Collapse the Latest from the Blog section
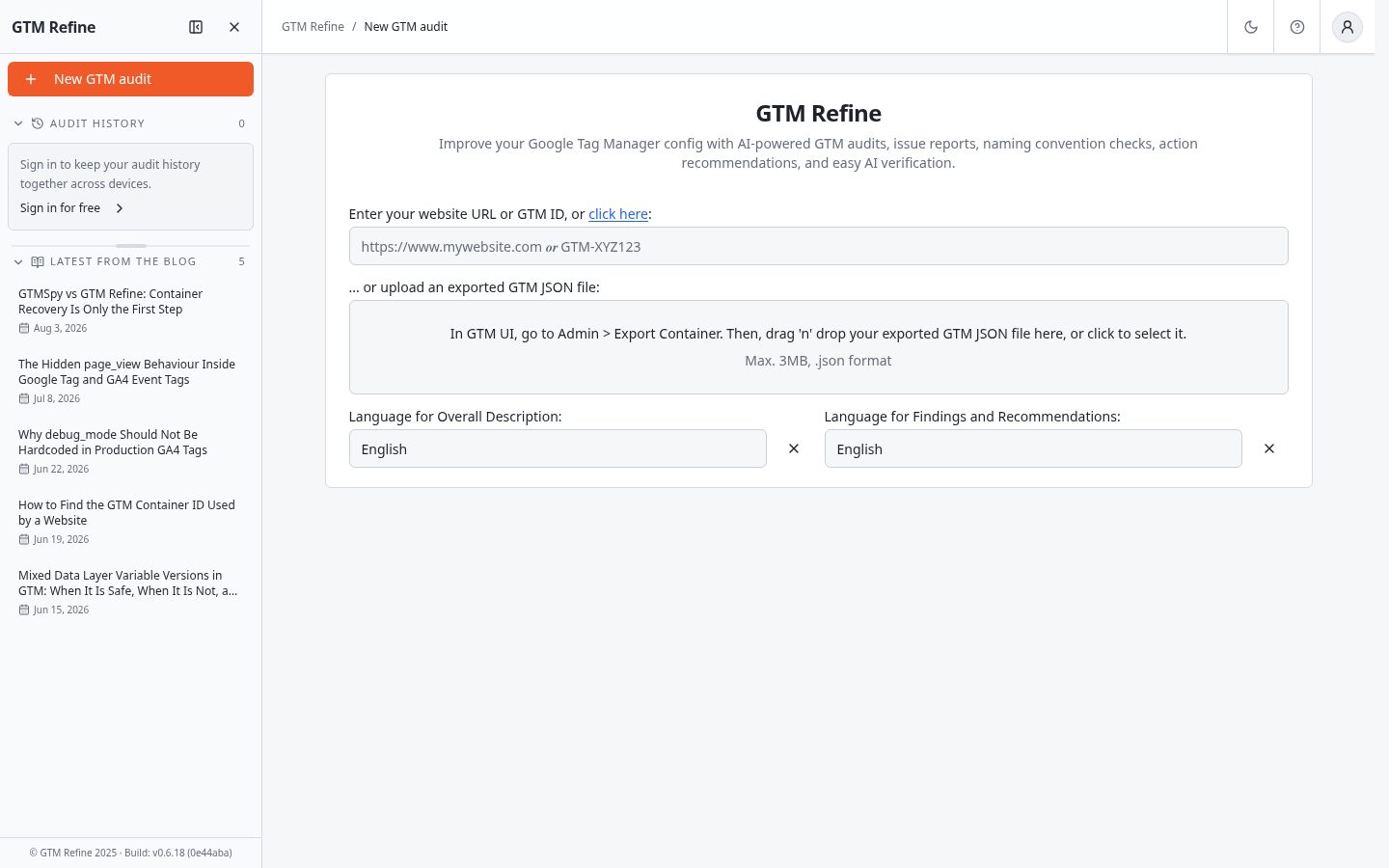This screenshot has width=1389, height=868. tap(18, 261)
